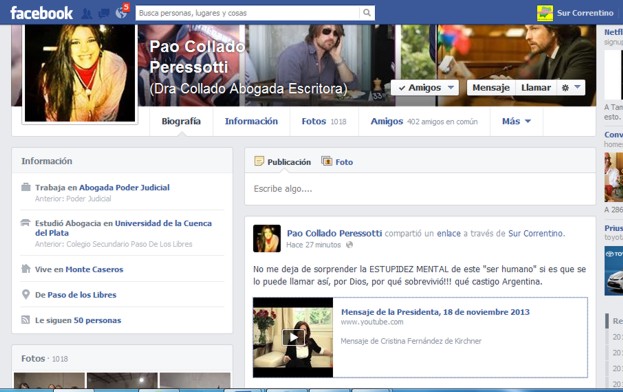Click the Escribe algo text field
This screenshot has width=623, height=392.
(420, 189)
